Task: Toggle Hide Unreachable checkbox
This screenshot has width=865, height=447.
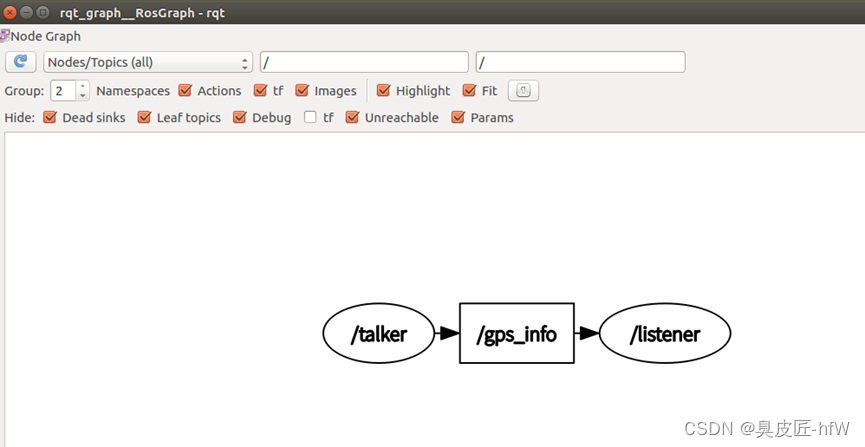Action: coord(353,117)
